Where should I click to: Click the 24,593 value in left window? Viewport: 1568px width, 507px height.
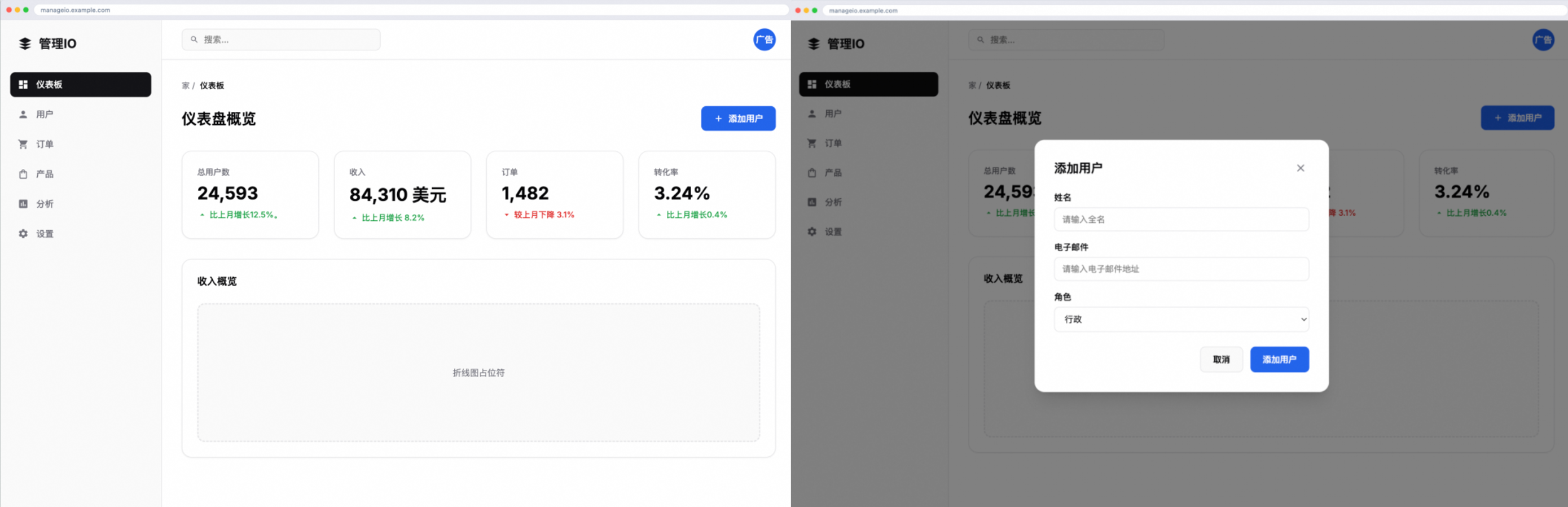click(x=227, y=193)
